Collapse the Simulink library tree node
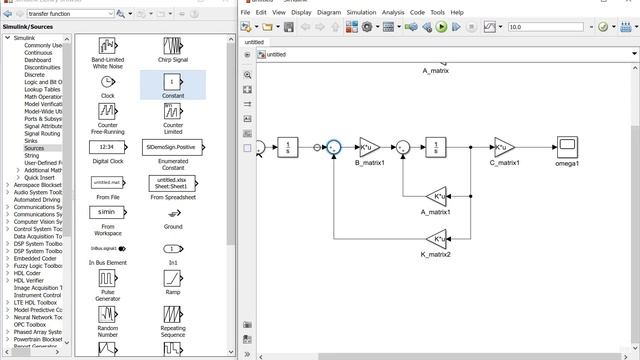This screenshot has width=640, height=360. click(7, 38)
